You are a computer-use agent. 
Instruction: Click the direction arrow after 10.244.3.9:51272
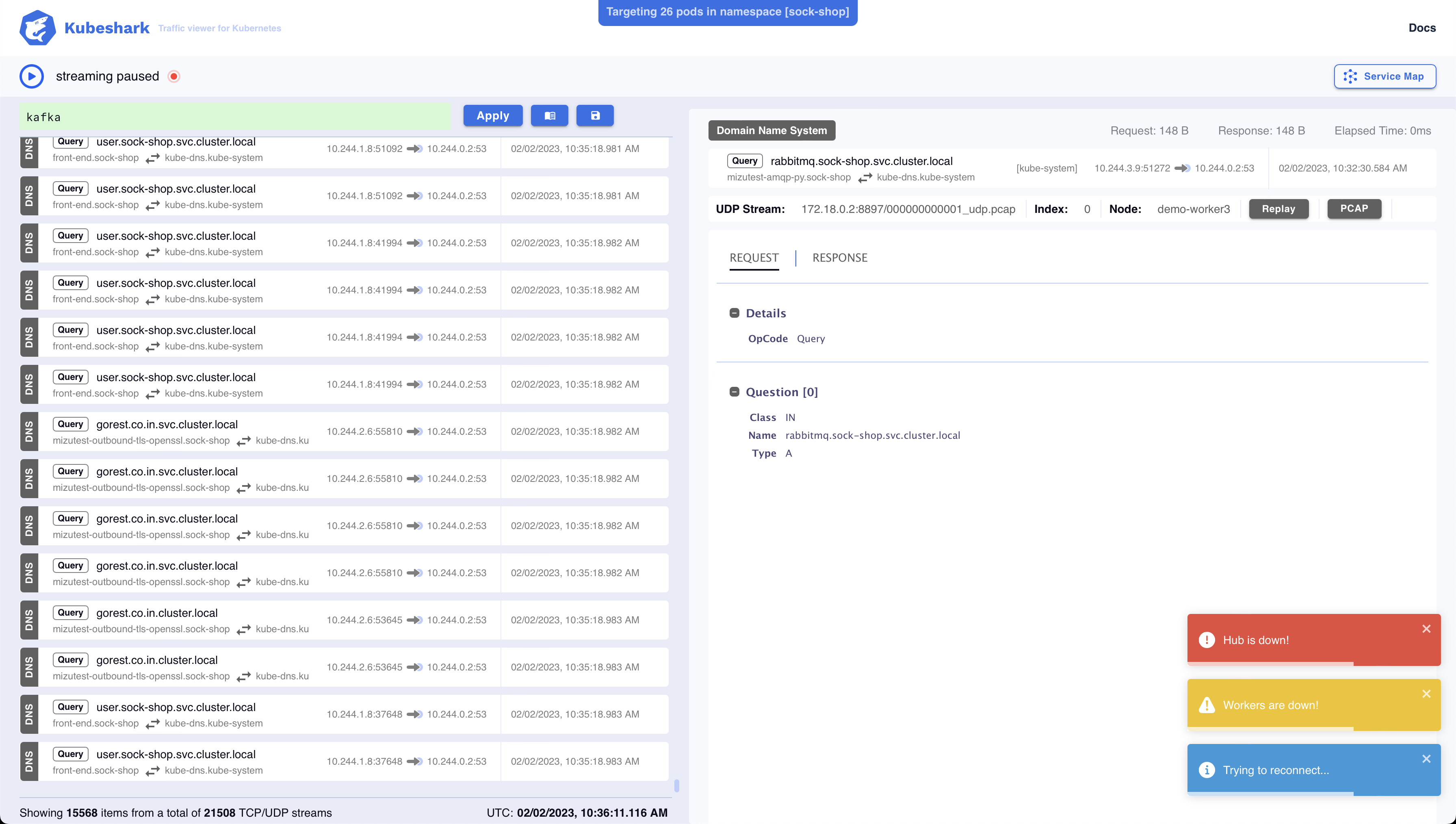click(x=1182, y=168)
